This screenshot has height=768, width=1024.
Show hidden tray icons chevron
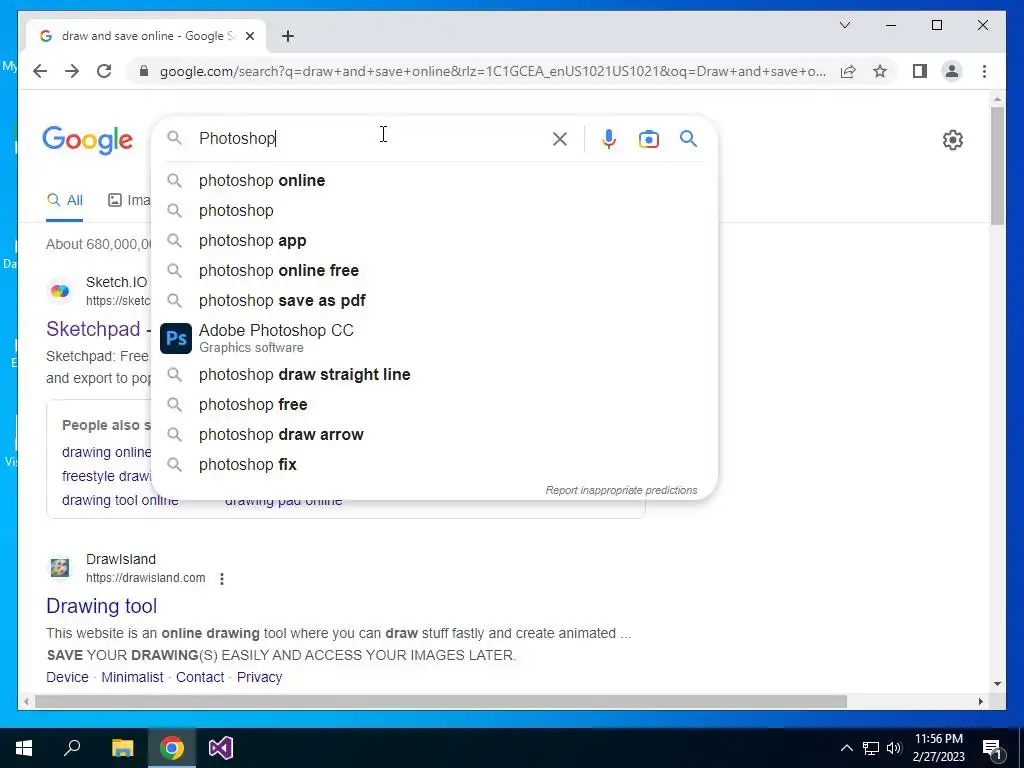[846, 748]
